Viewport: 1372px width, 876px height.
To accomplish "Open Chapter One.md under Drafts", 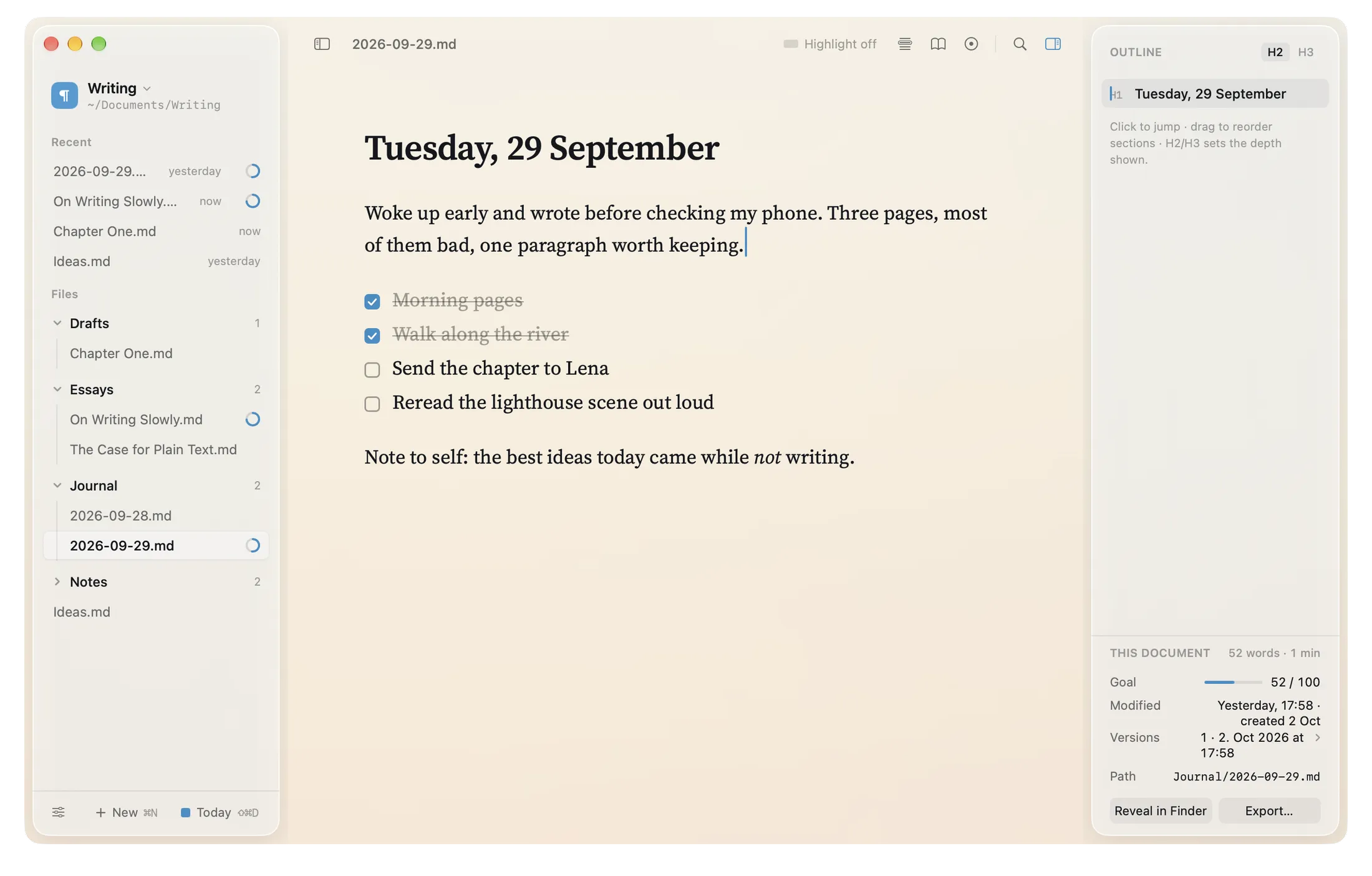I will (156, 353).
